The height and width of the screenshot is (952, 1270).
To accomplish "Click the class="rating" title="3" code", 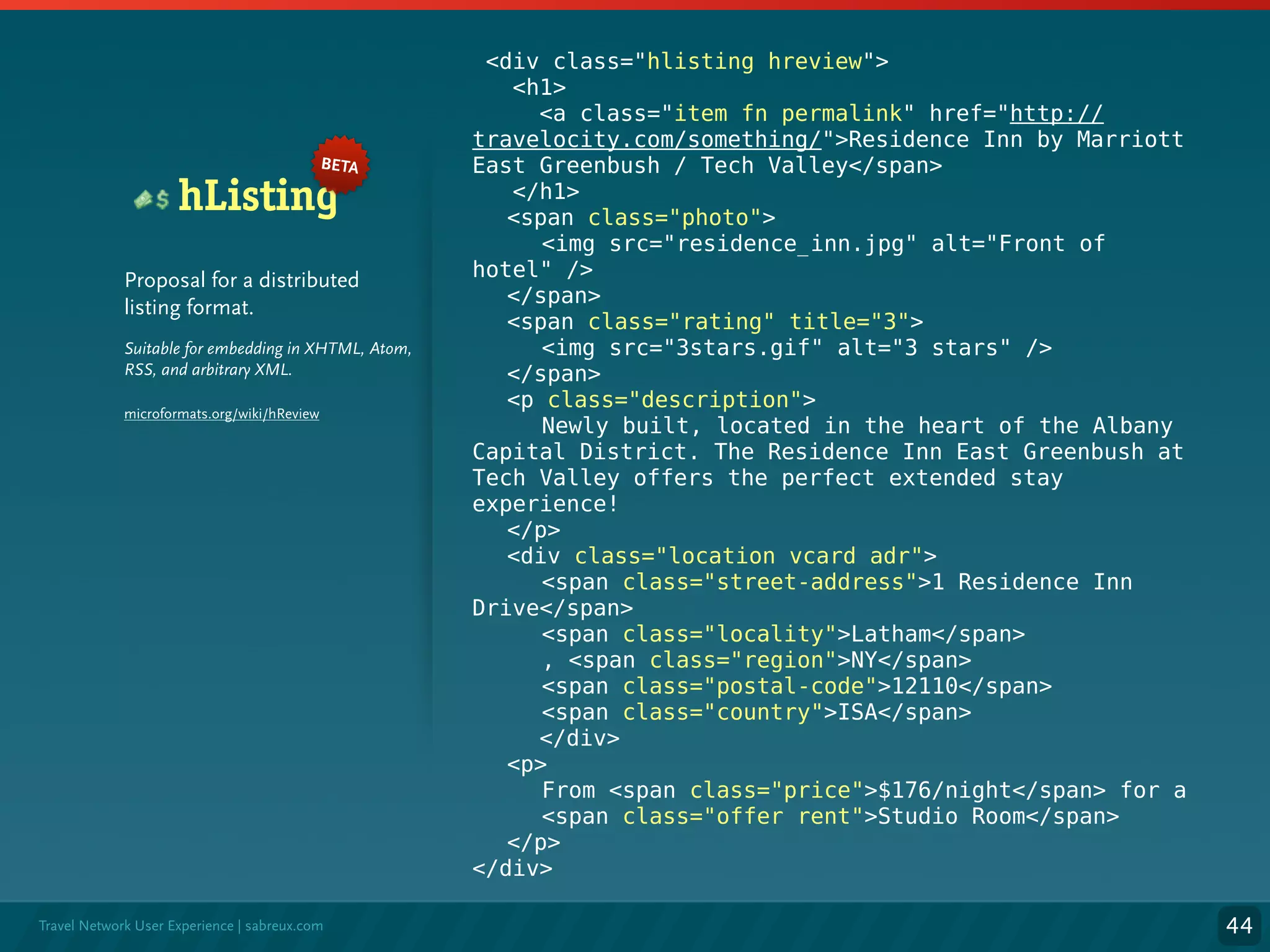I will [x=748, y=322].
